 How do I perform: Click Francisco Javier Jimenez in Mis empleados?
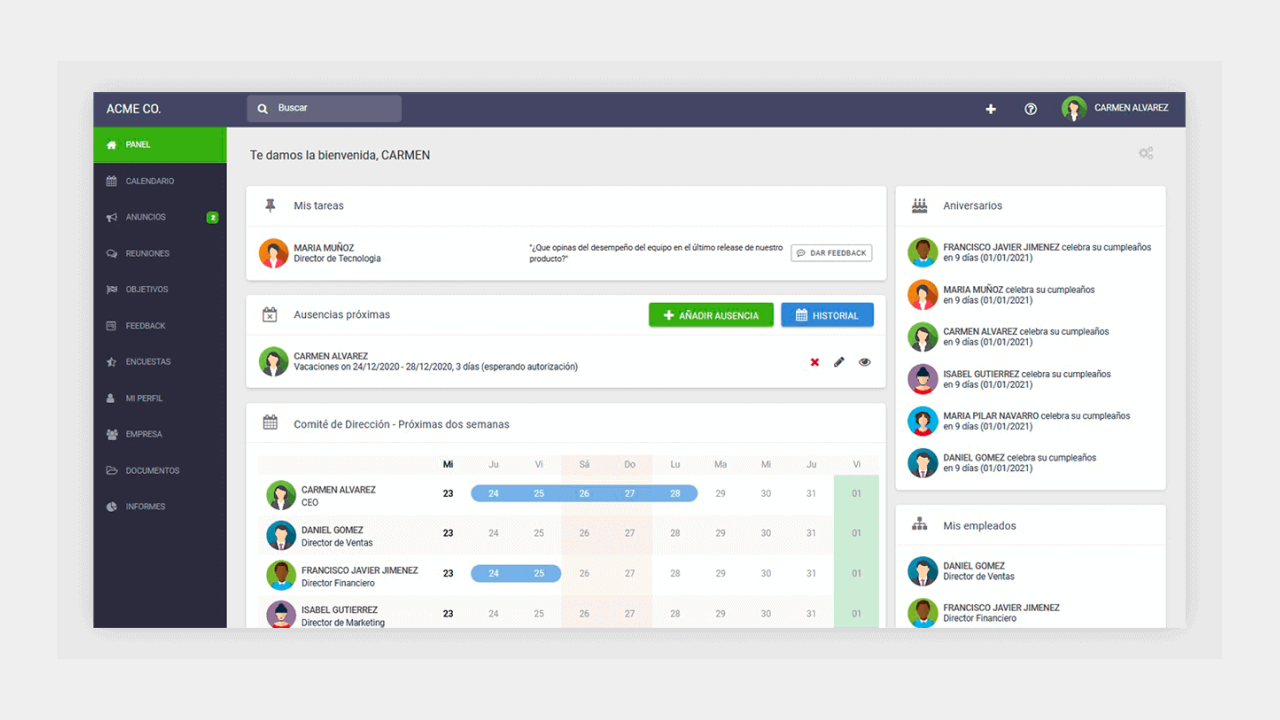[1001, 607]
